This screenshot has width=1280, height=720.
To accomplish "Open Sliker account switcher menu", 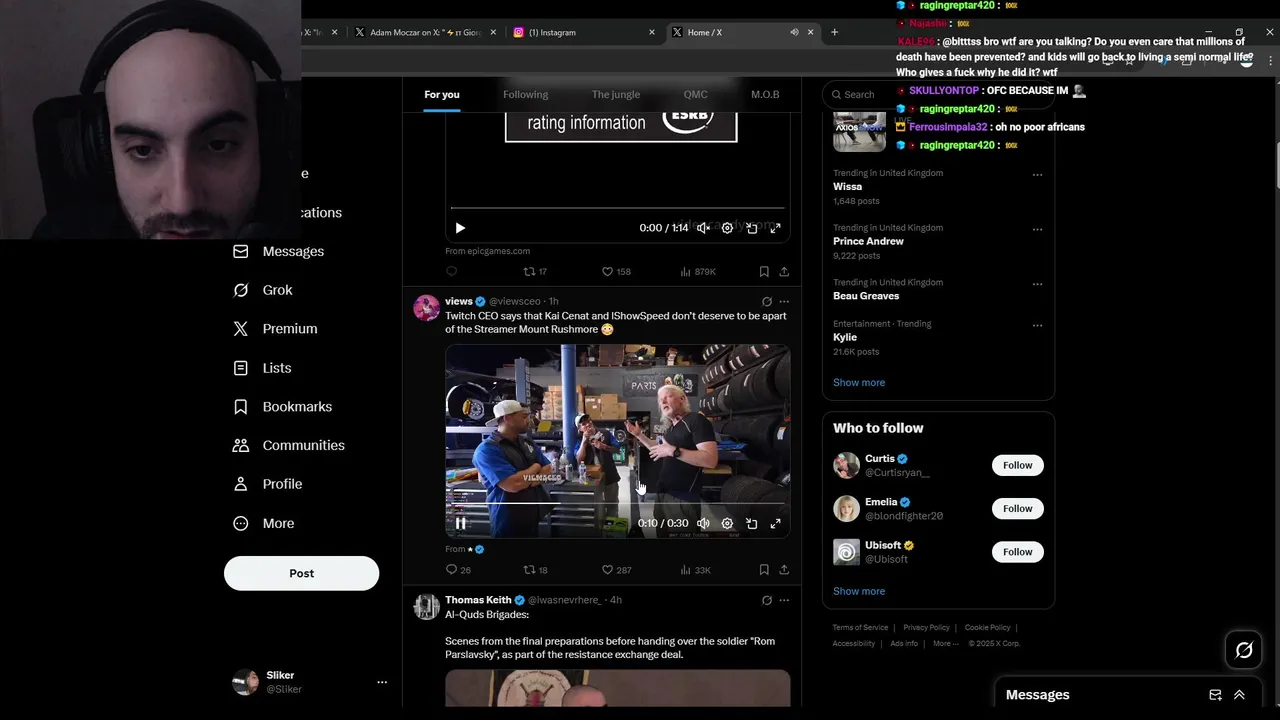I will [381, 682].
